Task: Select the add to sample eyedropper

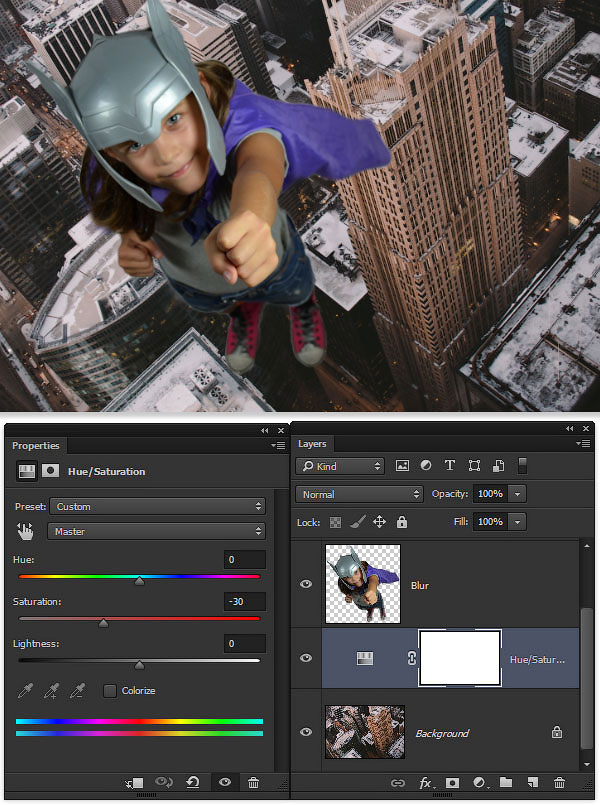Action: coord(51,691)
